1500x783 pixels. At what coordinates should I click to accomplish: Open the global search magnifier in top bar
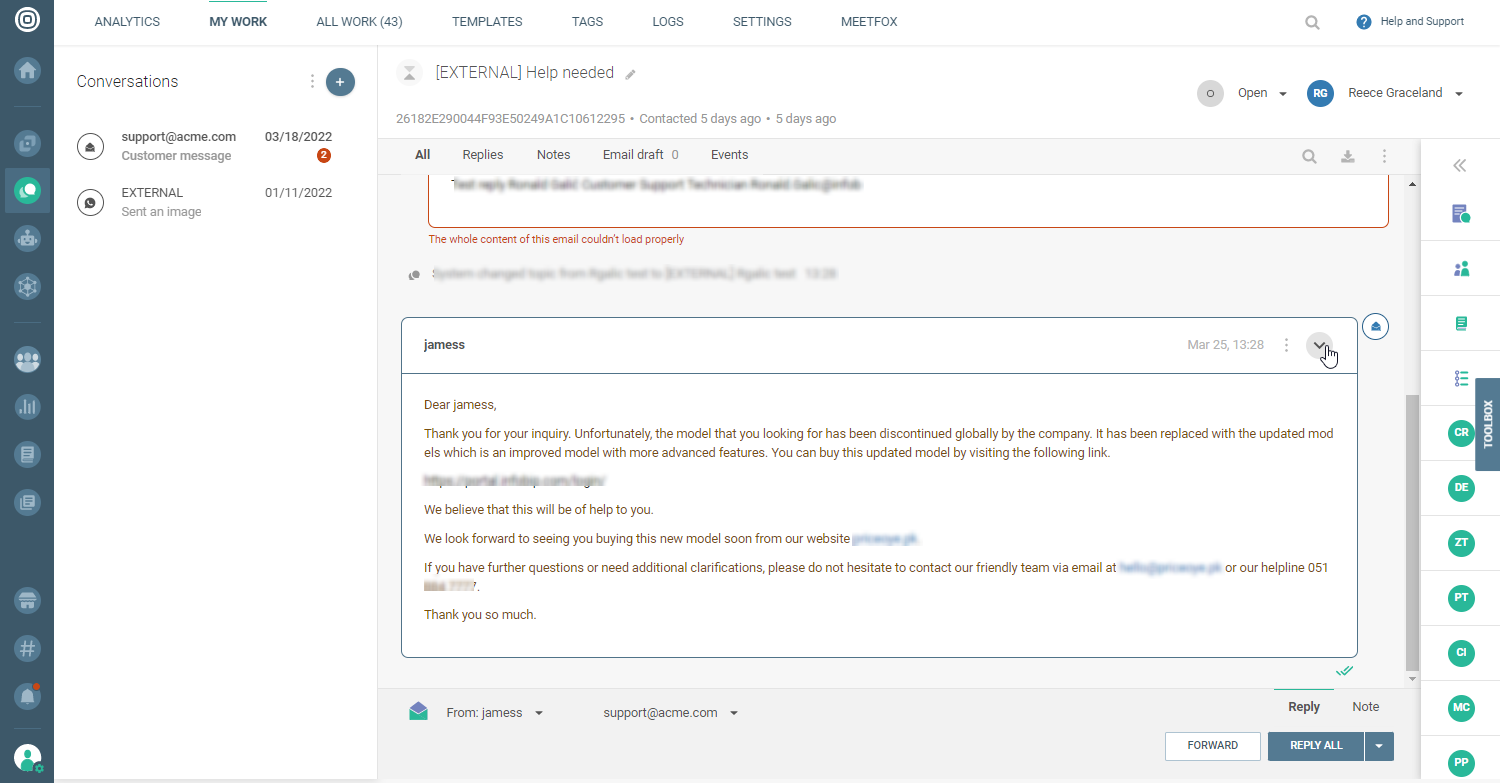[x=1312, y=22]
